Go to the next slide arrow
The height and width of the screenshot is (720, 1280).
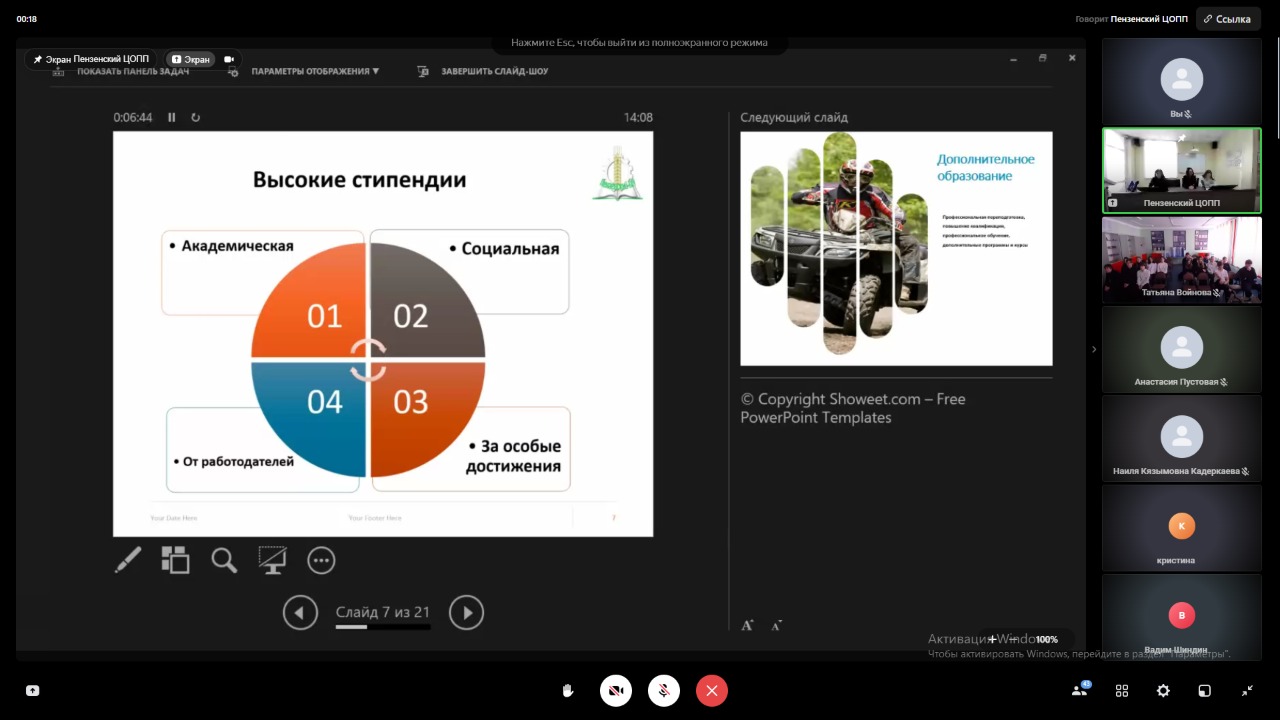(x=466, y=612)
